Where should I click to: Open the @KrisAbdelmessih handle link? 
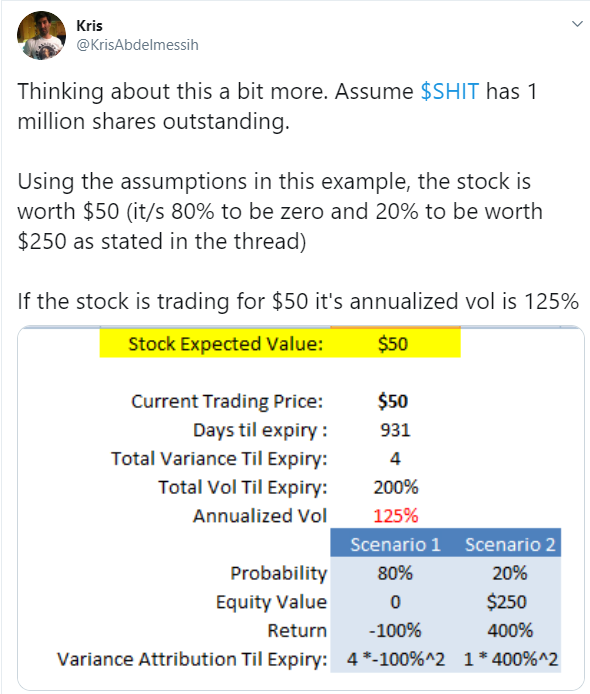(x=137, y=45)
